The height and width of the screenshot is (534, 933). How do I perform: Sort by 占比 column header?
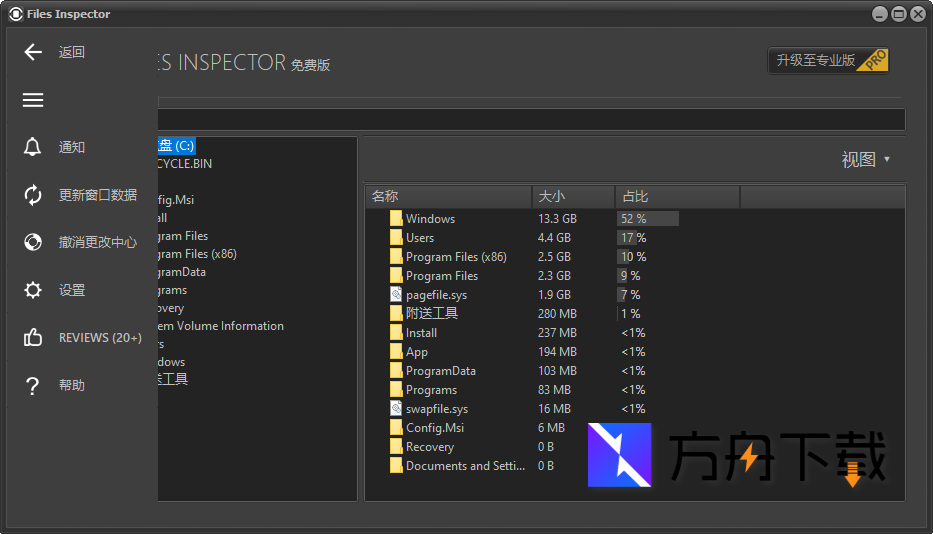[x=678, y=196]
